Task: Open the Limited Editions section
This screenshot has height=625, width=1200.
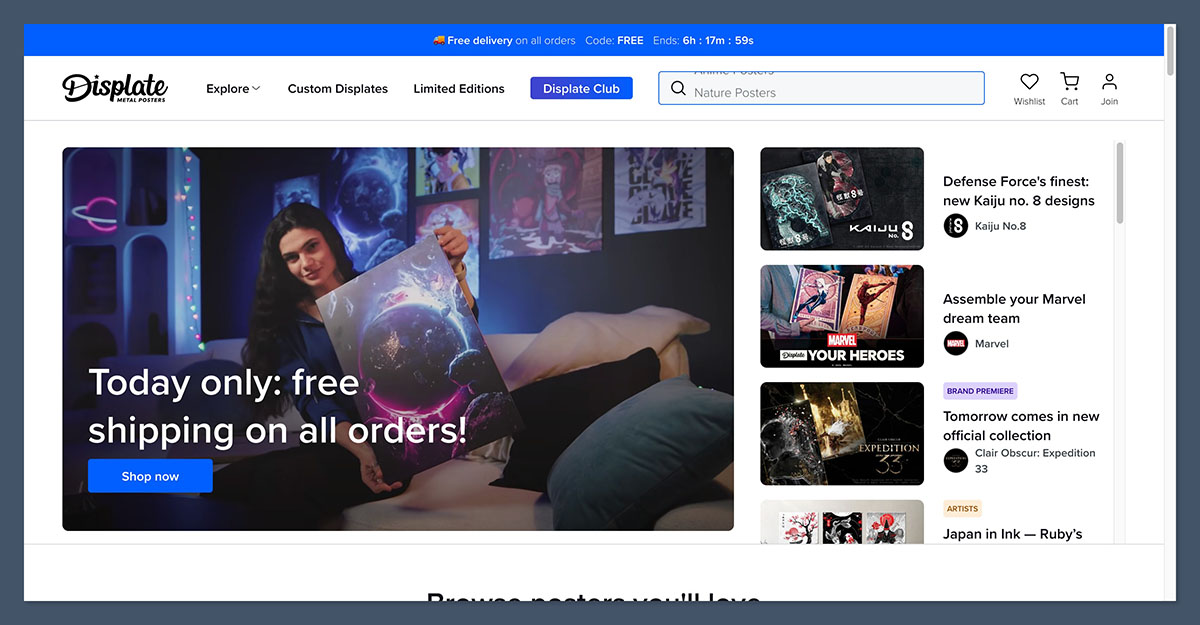Action: point(459,89)
